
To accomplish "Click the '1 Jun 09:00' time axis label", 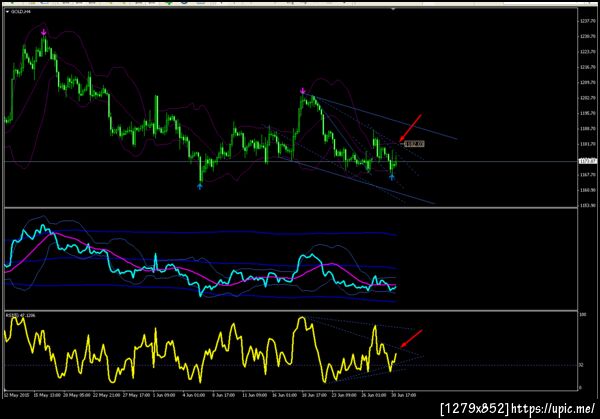I will 164,395.
